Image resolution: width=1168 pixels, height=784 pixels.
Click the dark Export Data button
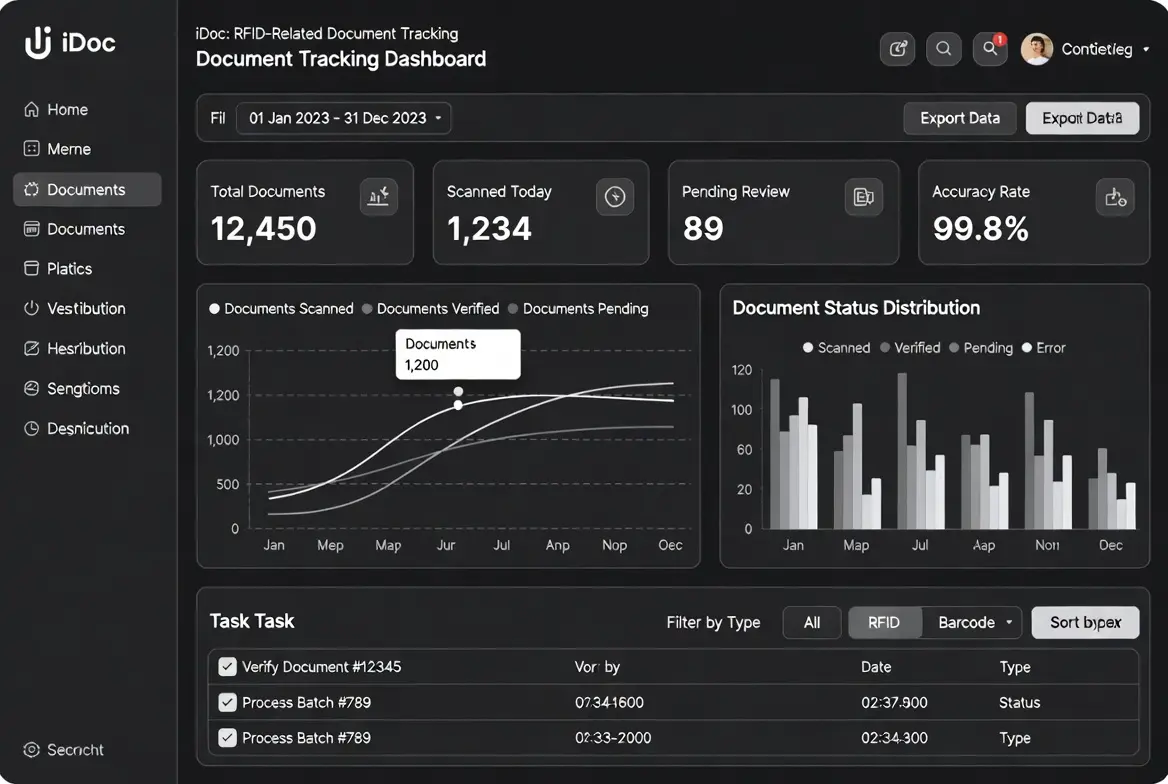pyautogui.click(x=959, y=118)
